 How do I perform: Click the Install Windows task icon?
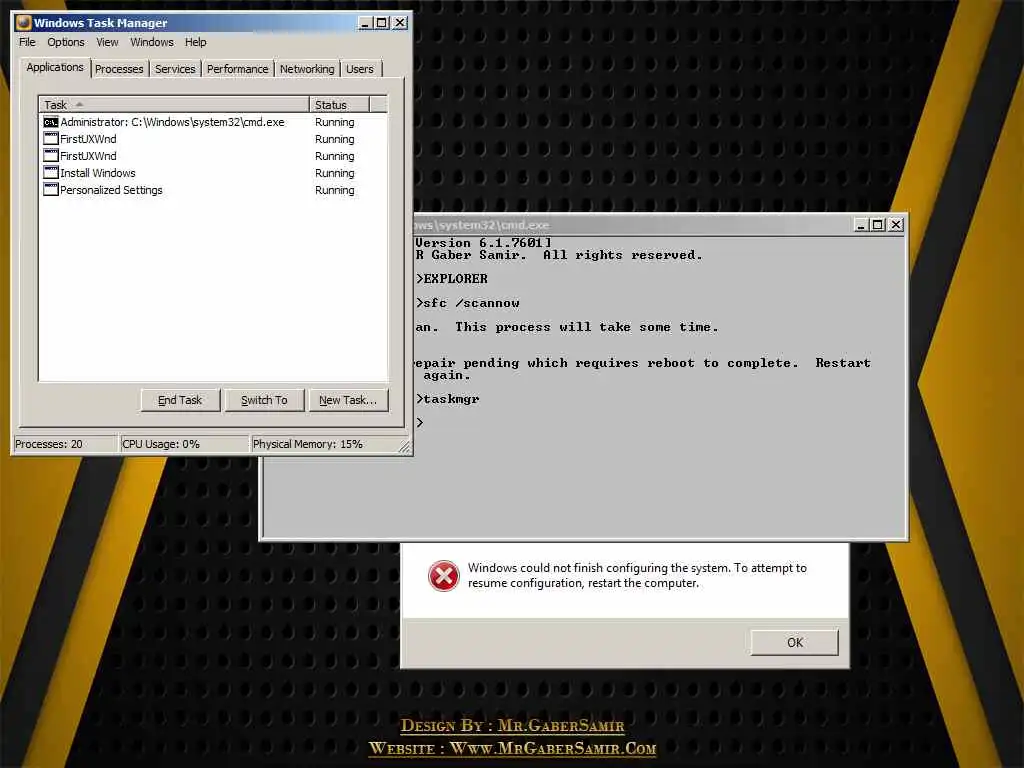click(50, 172)
